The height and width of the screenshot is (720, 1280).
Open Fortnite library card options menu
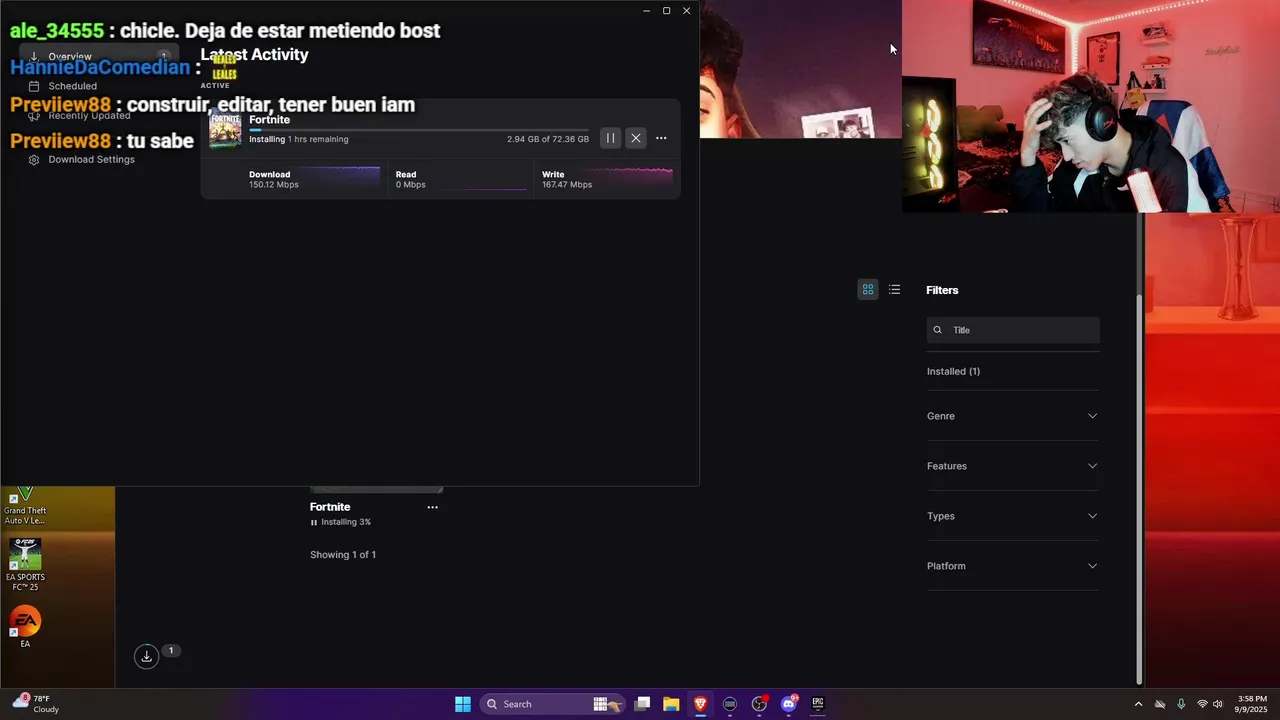[x=433, y=507]
